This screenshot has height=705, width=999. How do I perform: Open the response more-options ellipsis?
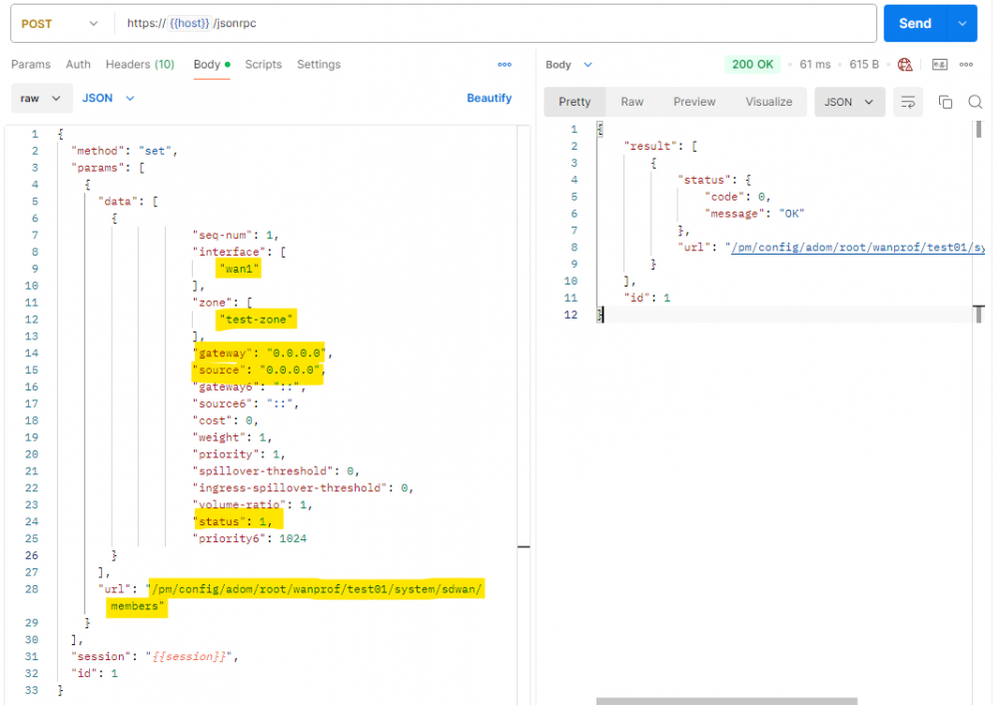click(x=966, y=65)
